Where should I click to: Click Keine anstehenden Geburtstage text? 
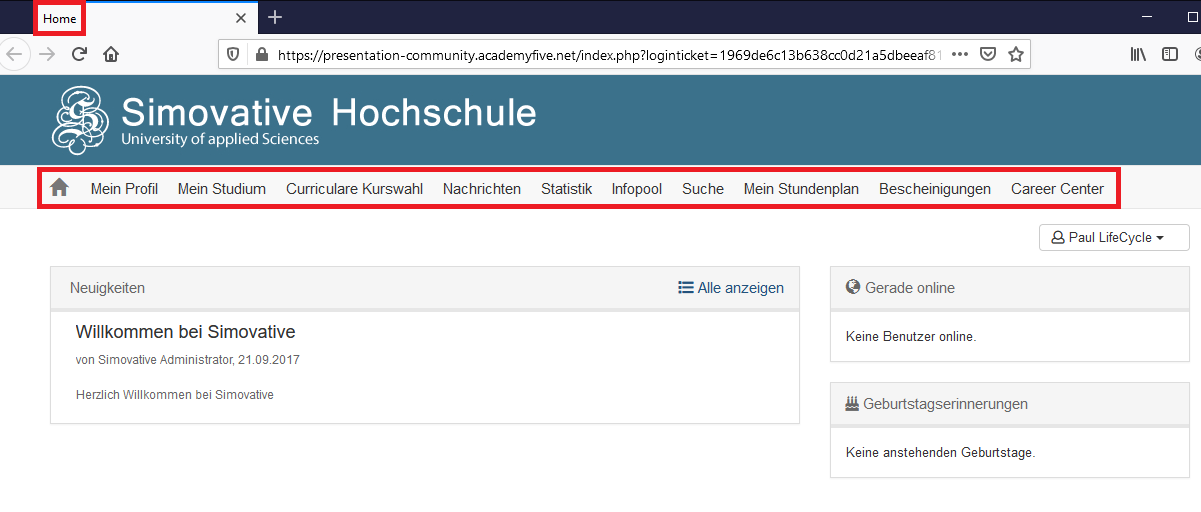click(940, 453)
